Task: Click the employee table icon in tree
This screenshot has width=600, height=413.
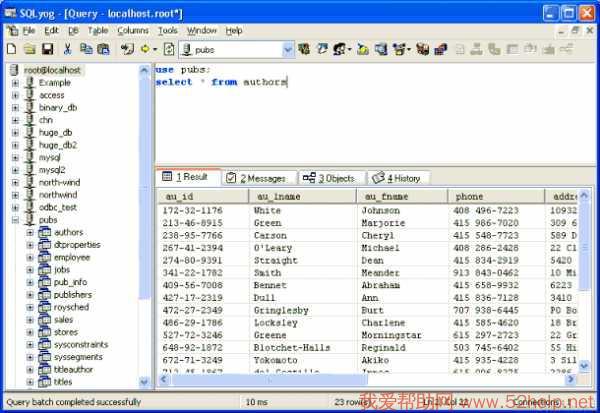Action: pos(44,257)
